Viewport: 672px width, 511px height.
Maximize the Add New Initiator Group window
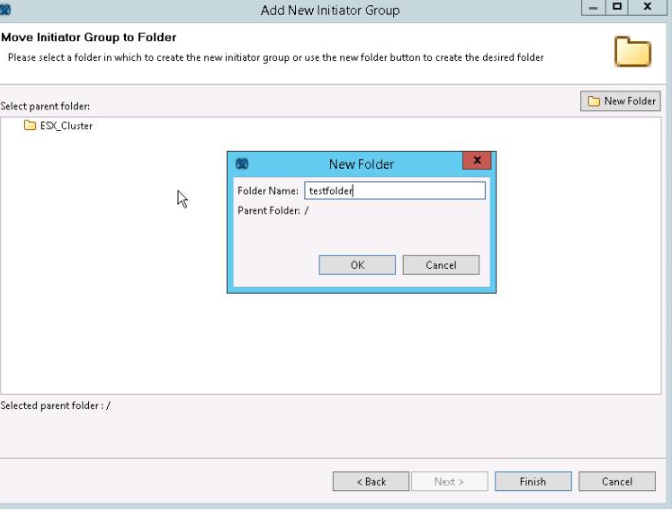[617, 7]
